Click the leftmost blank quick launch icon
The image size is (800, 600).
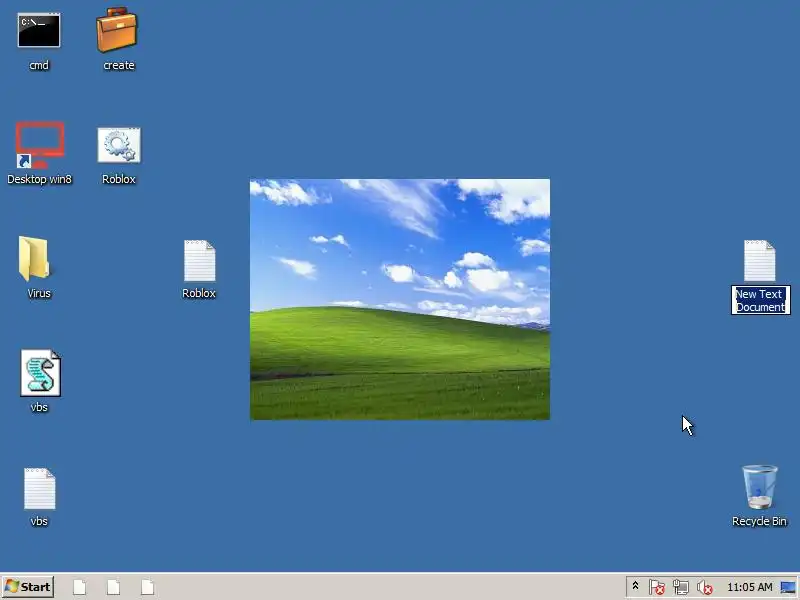tap(80, 587)
